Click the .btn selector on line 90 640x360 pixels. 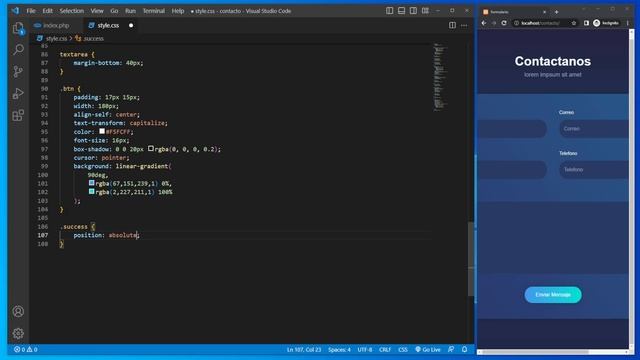(x=67, y=89)
